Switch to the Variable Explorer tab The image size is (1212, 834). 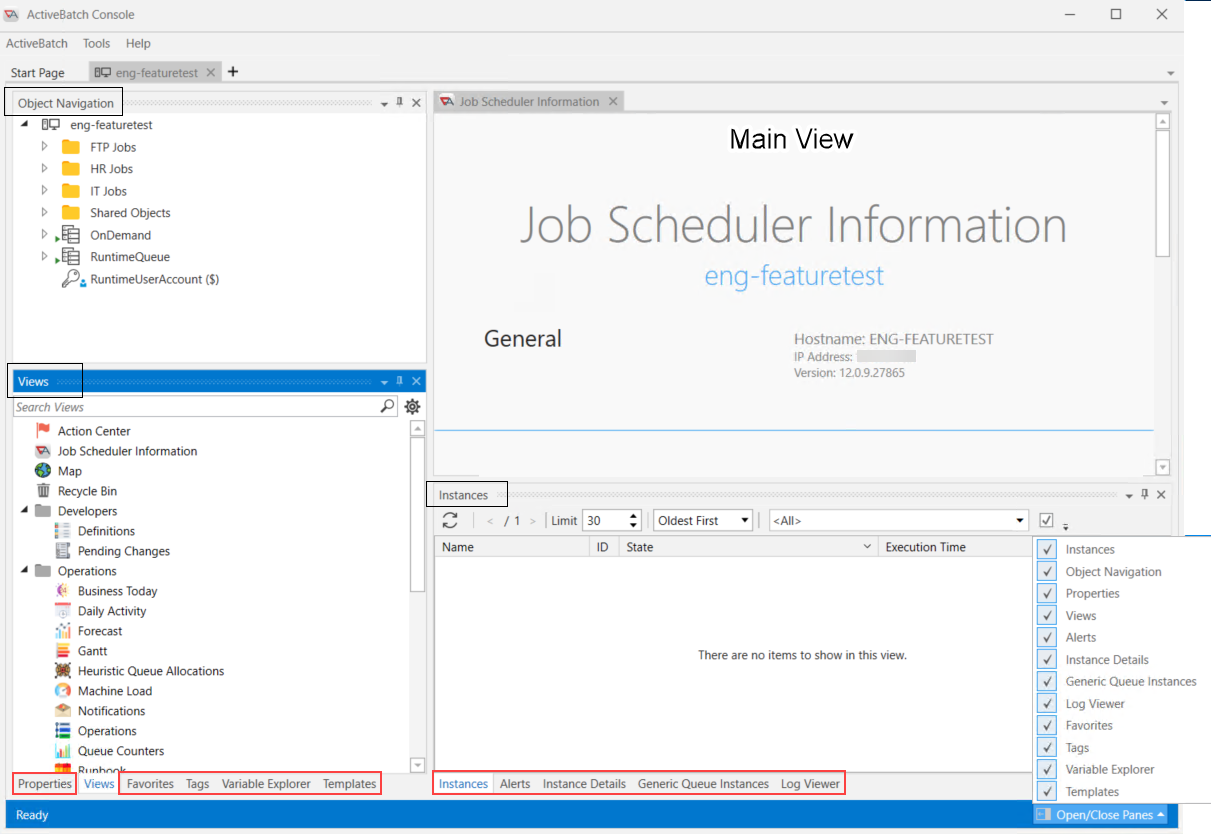click(x=266, y=784)
